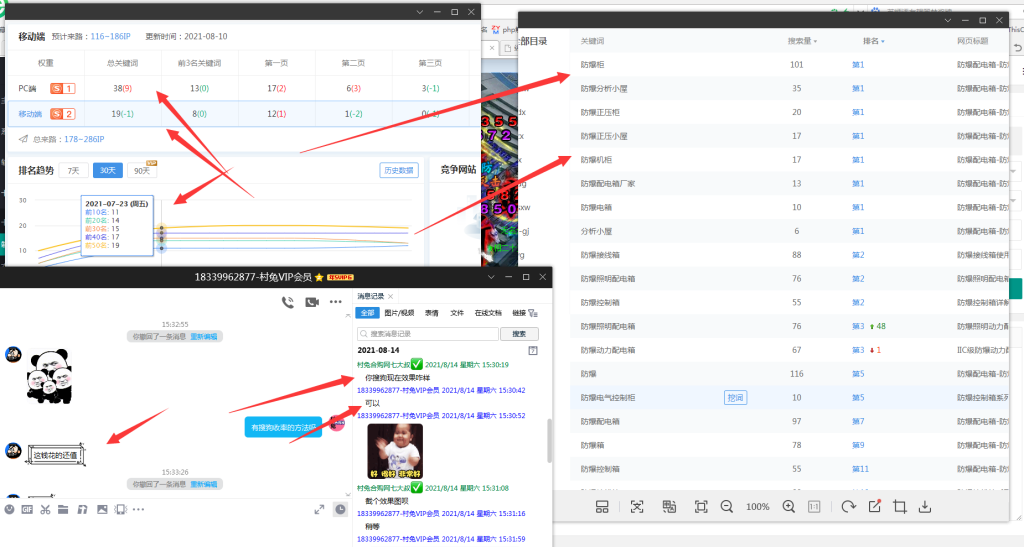
Task: Sort by 排名 column arrow
Action: [883, 42]
